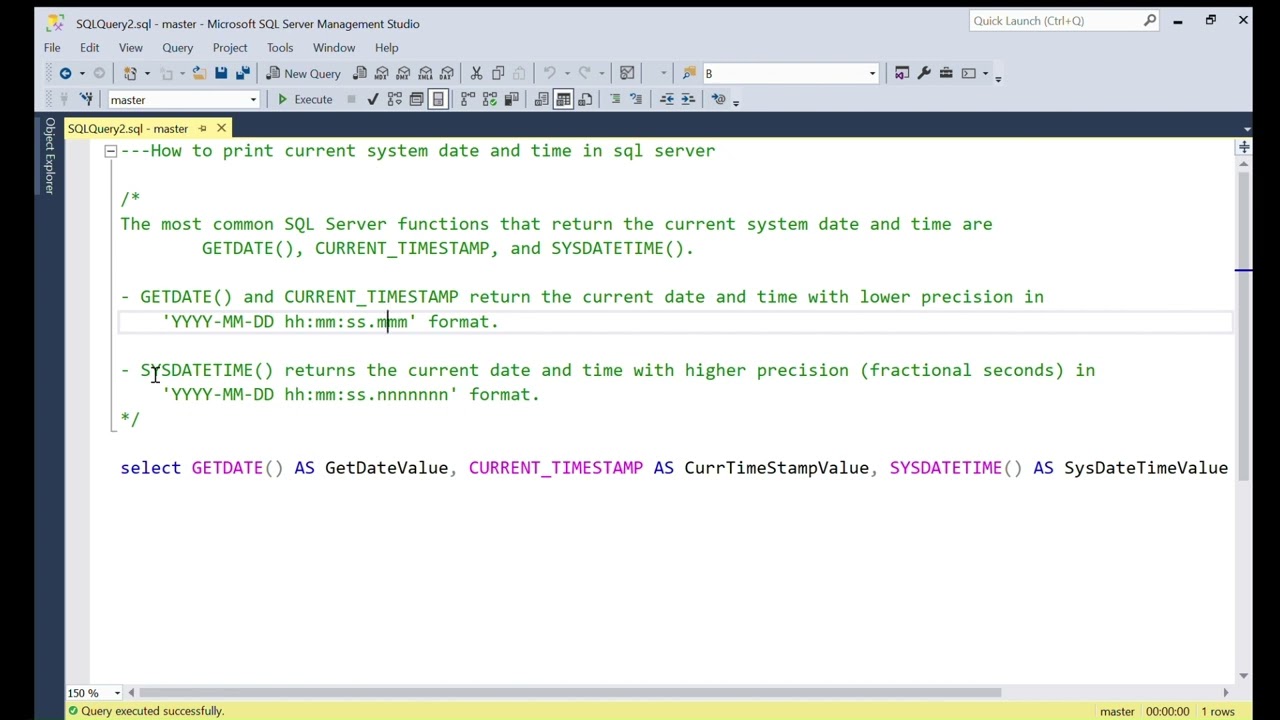Open the Edit menu
Screen dimensions: 1280x720
tap(89, 47)
